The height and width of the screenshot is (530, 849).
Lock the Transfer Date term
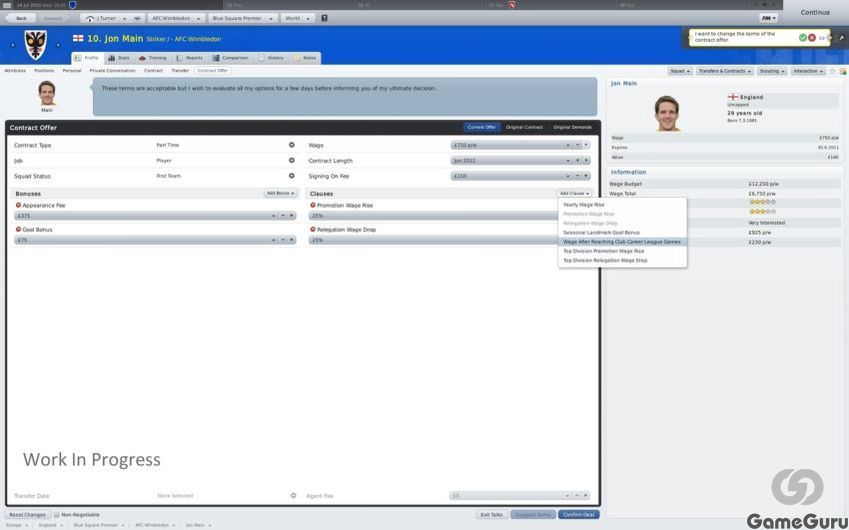pyautogui.click(x=293, y=495)
